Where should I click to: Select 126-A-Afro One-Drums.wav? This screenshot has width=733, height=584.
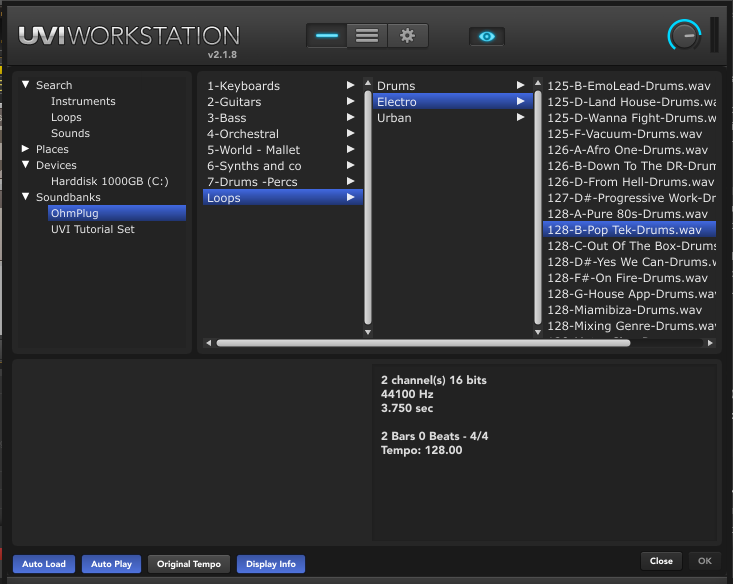(x=629, y=150)
